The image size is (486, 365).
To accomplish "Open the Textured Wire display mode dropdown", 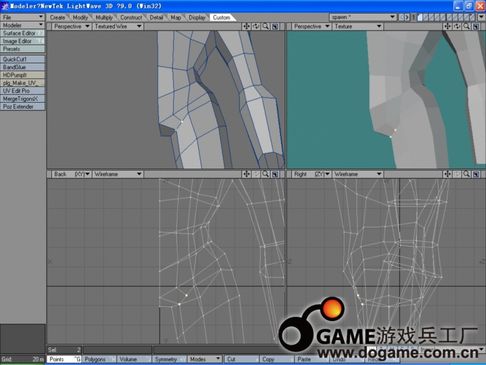I will [118, 26].
